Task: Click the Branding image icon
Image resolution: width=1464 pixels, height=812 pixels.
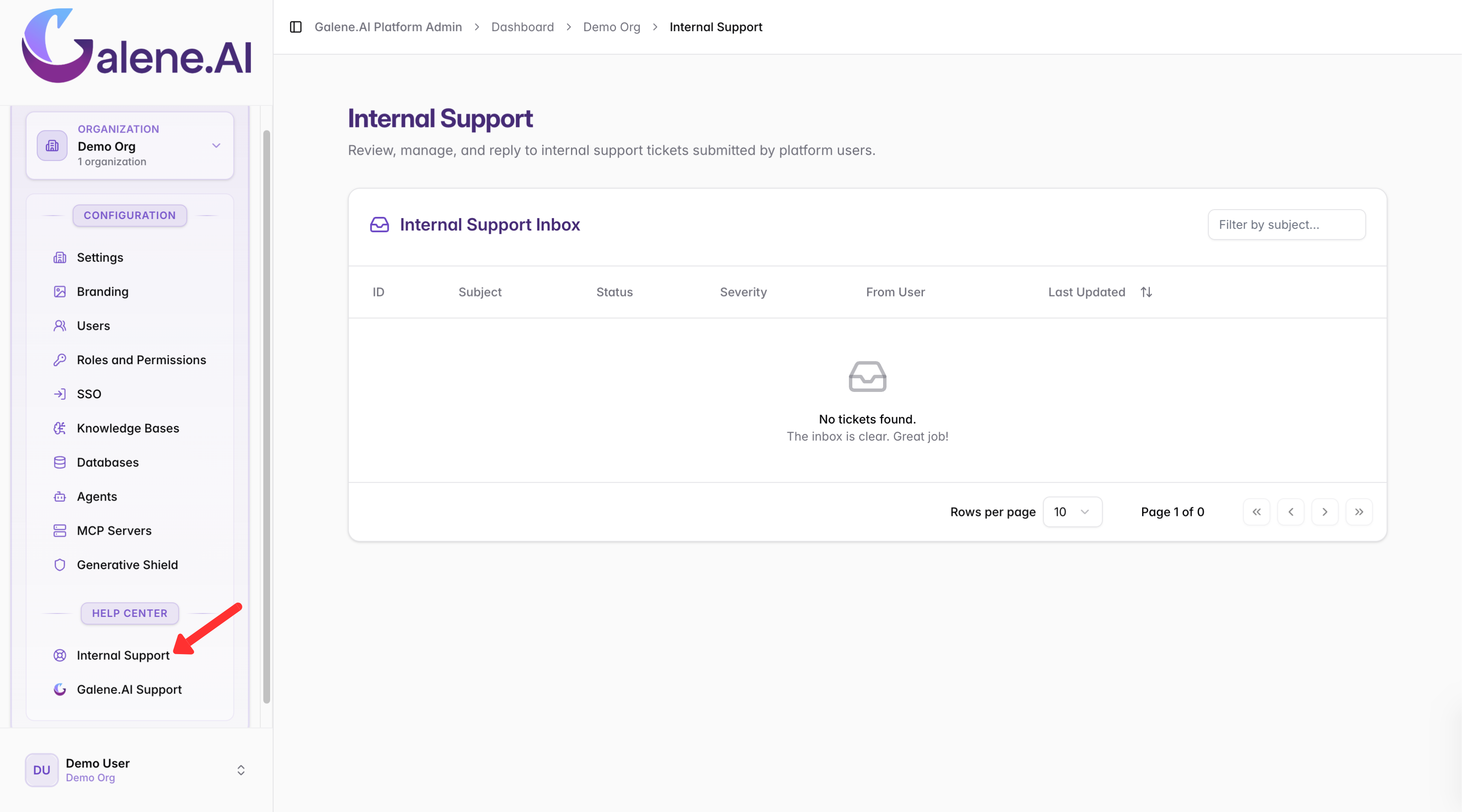Action: click(x=60, y=292)
